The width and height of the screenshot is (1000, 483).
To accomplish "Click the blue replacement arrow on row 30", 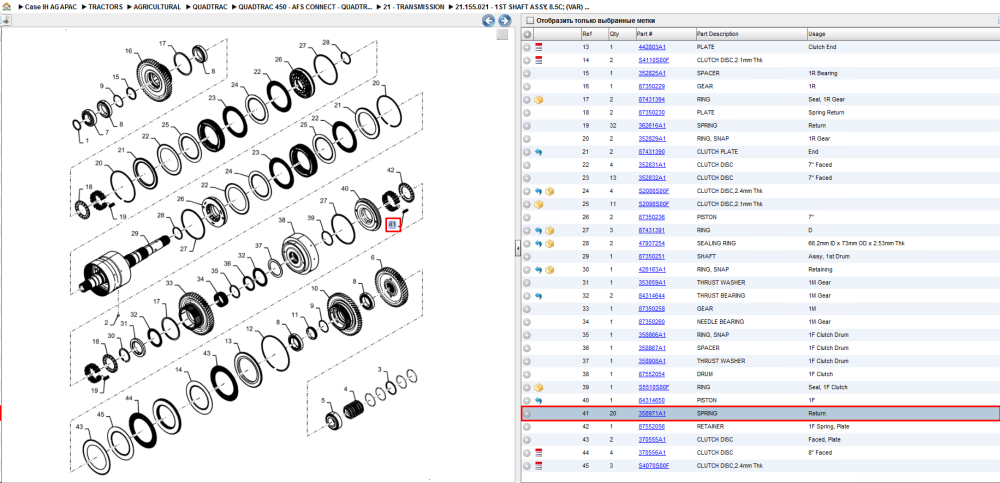I will pyautogui.click(x=539, y=269).
